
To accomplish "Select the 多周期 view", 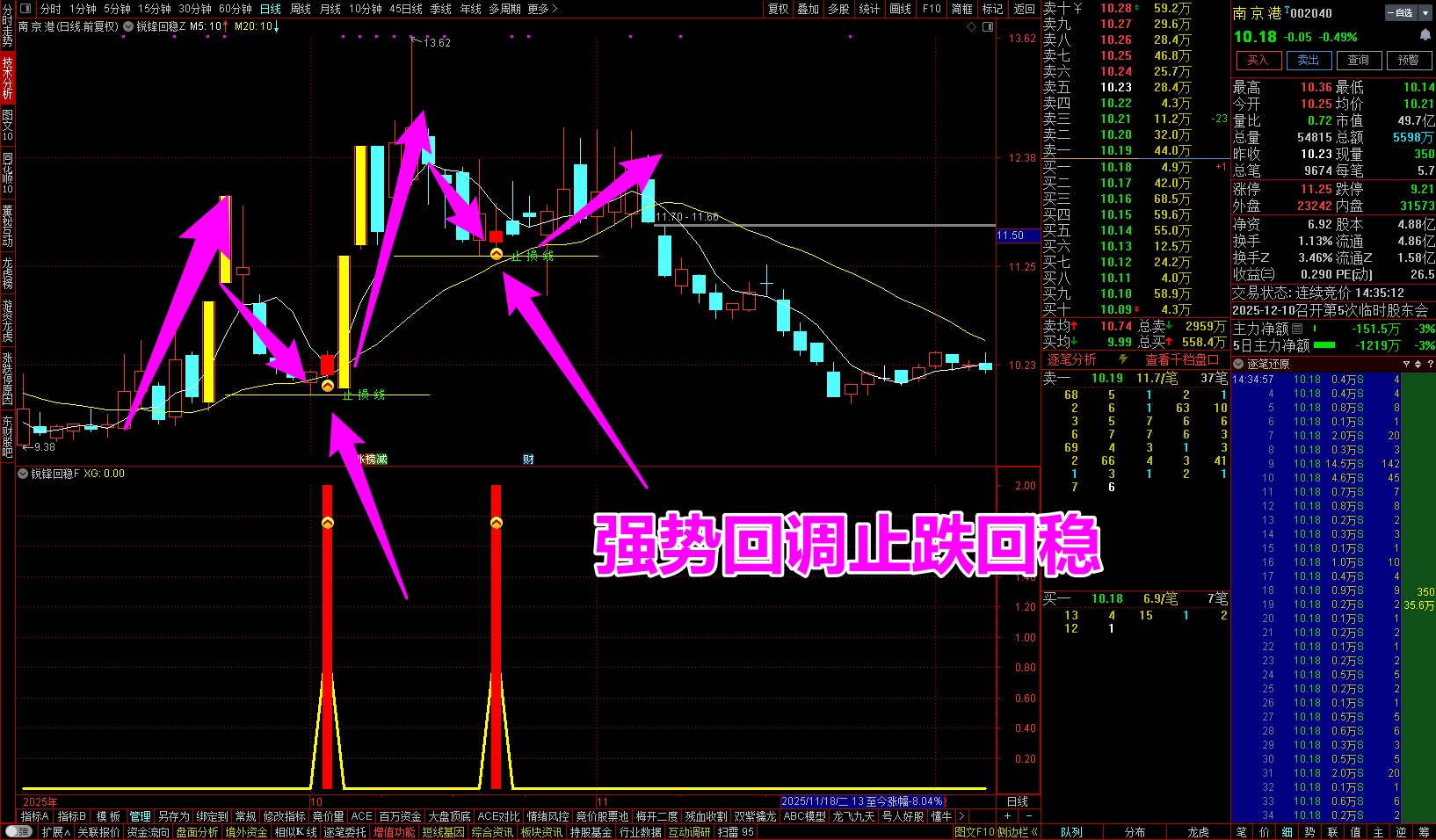I will click(x=505, y=9).
